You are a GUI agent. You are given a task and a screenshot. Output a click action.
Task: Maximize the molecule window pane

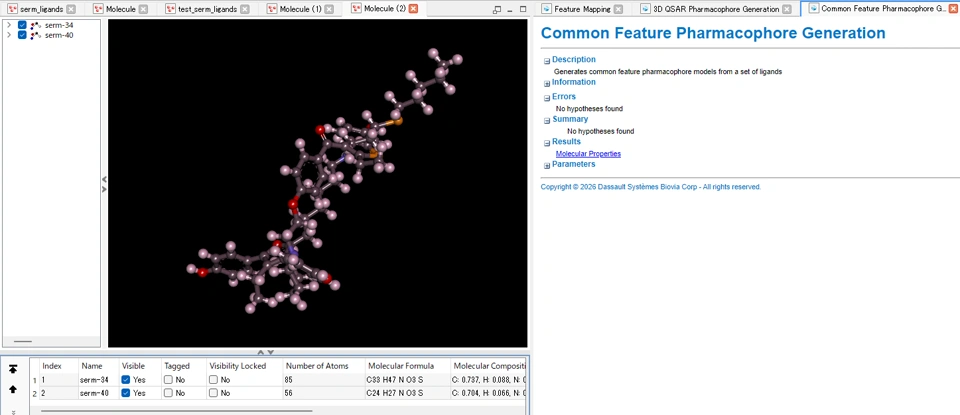coord(523,9)
